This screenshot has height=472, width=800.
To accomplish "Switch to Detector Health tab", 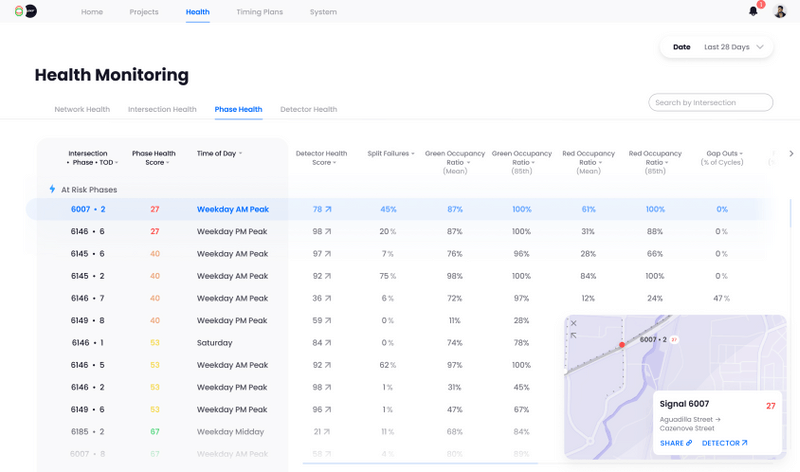I will (x=308, y=109).
